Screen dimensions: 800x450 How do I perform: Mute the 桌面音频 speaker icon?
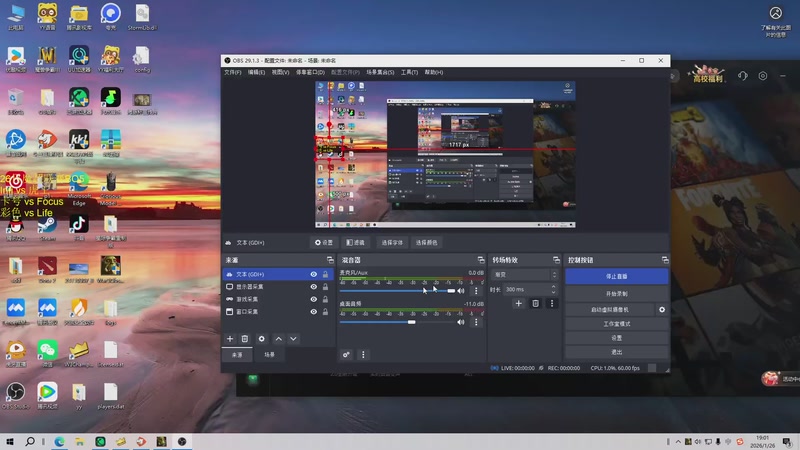(461, 322)
